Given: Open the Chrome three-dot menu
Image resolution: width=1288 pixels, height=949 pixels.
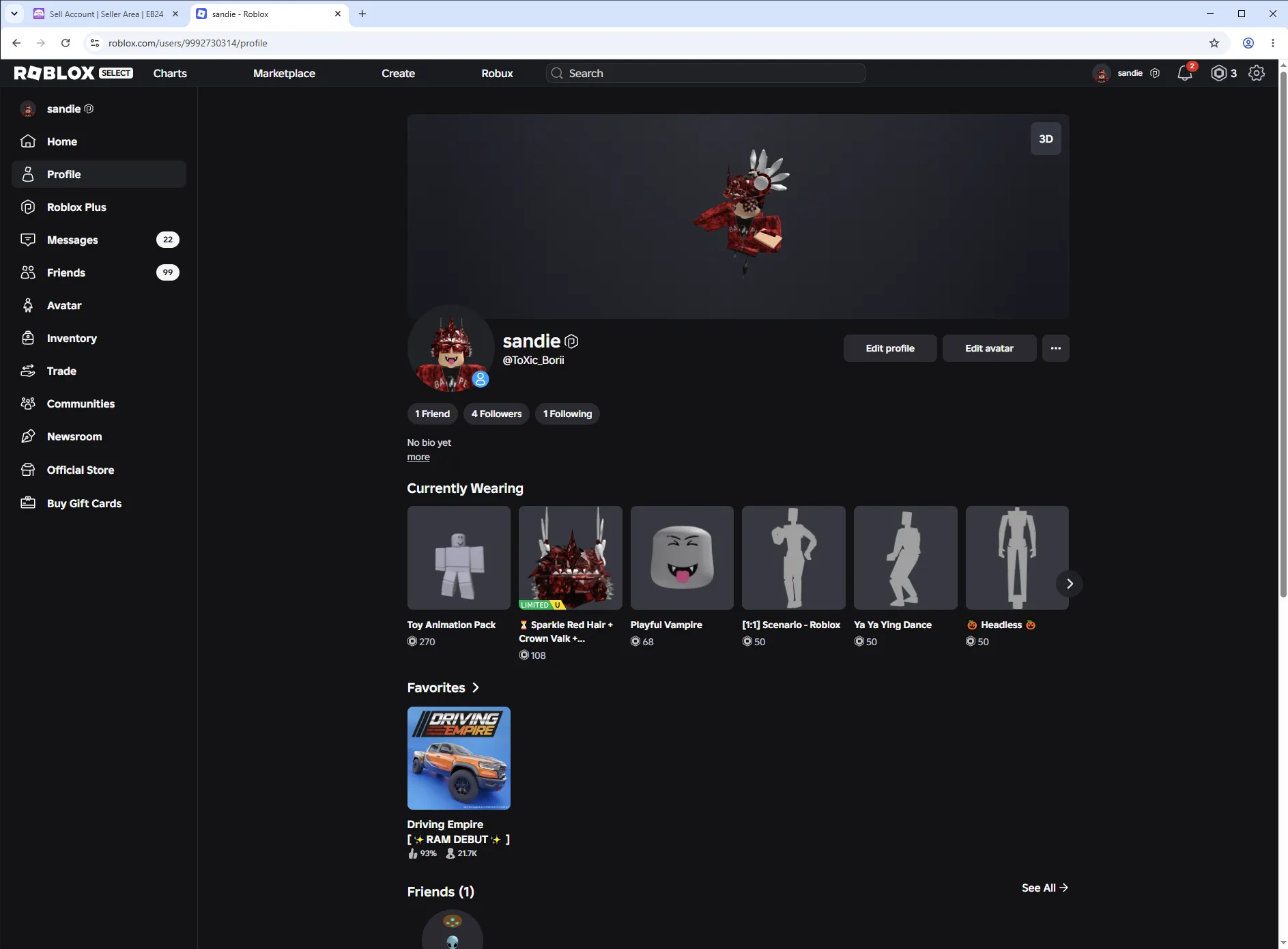Looking at the screenshot, I should click(x=1272, y=43).
